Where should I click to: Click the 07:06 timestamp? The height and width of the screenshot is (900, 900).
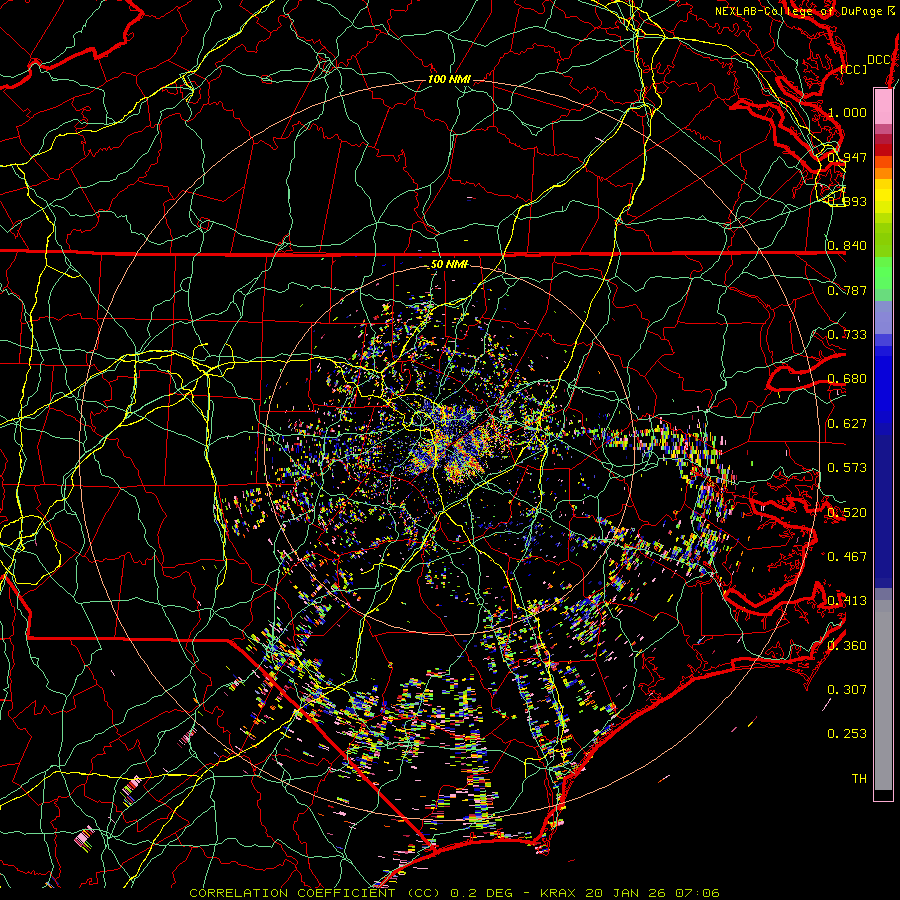coord(697,893)
